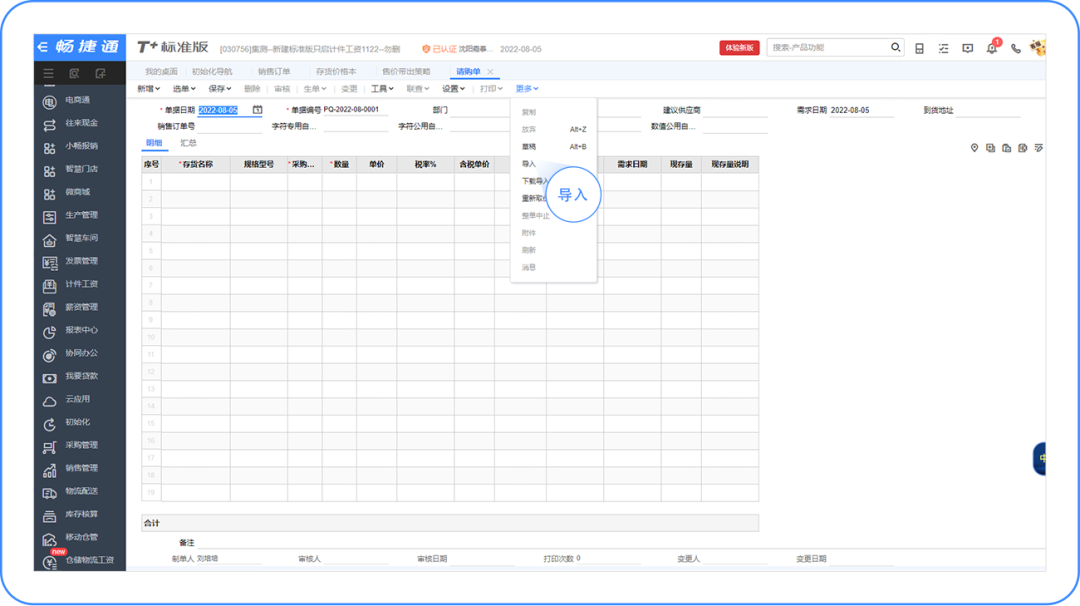Collapse the 更多 dropdown menu
The width and height of the screenshot is (1080, 606).
pos(527,89)
